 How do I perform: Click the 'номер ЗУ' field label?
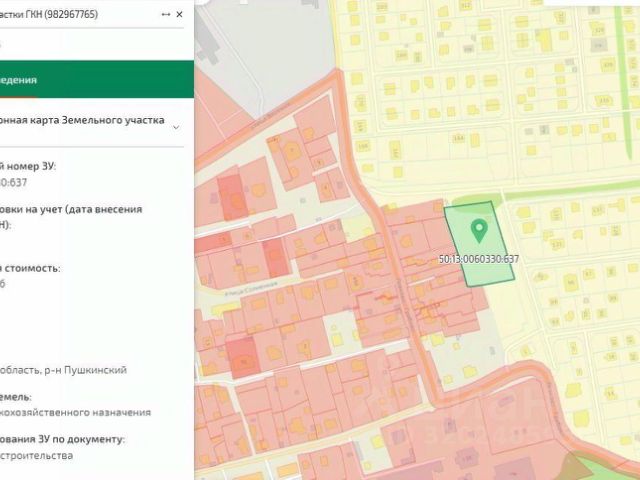click(x=28, y=167)
